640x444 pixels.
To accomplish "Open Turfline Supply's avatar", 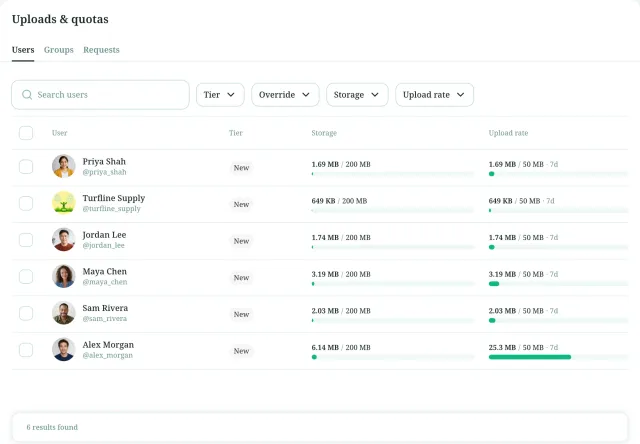I will tap(64, 203).
